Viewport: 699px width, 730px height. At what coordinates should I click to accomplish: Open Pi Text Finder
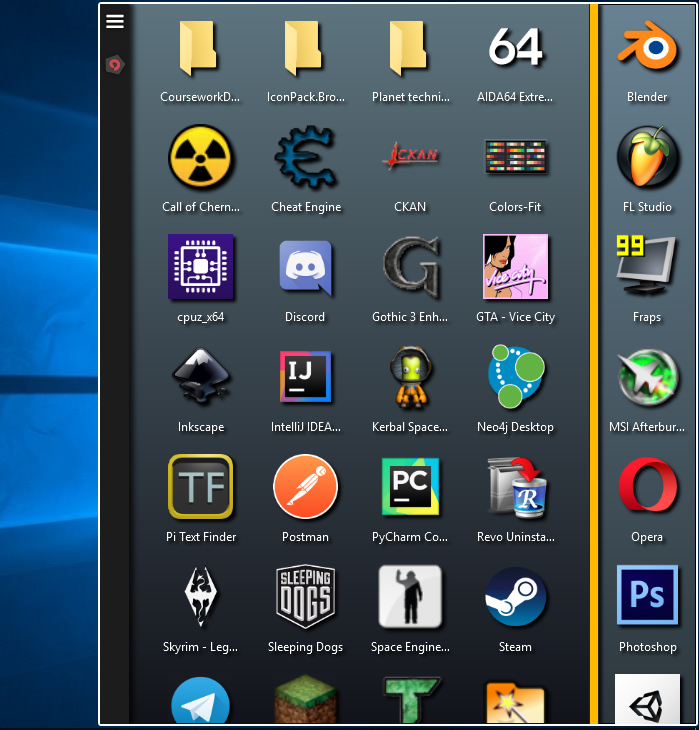200,487
